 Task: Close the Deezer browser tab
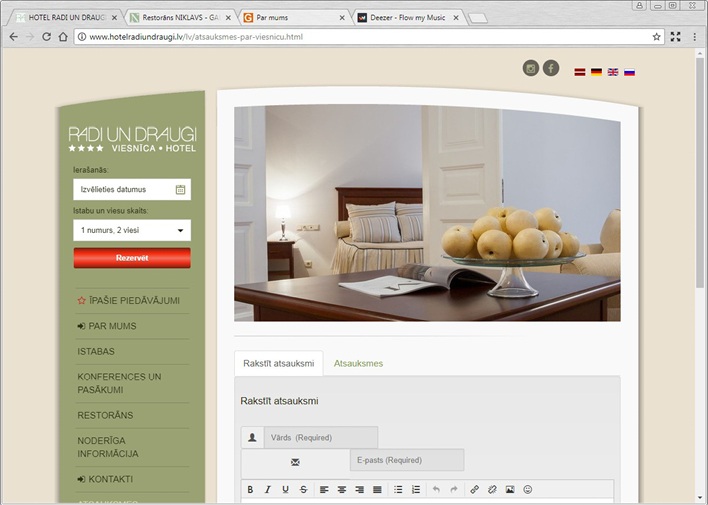click(x=456, y=18)
